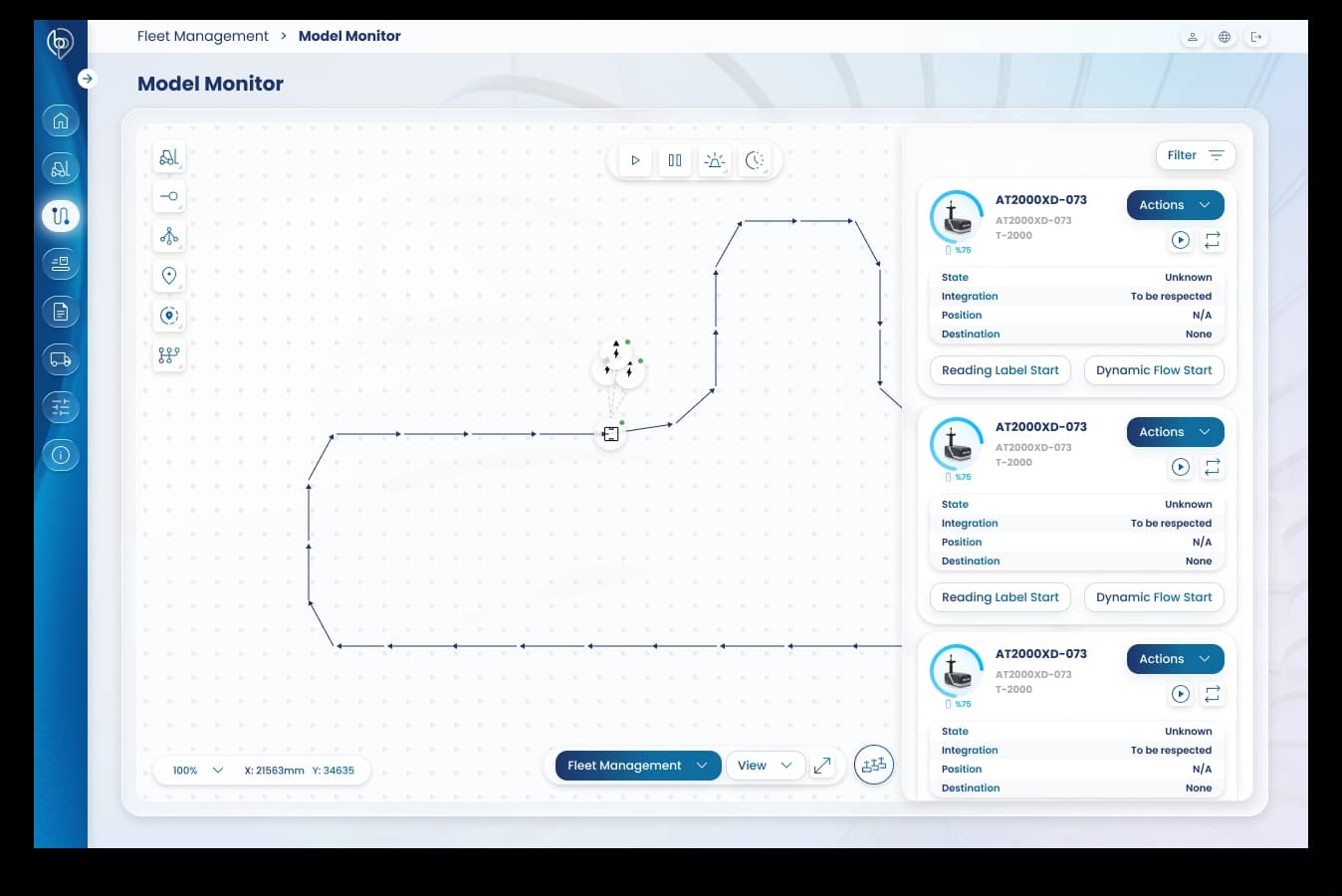Open the Home page from the sidebar

(61, 120)
